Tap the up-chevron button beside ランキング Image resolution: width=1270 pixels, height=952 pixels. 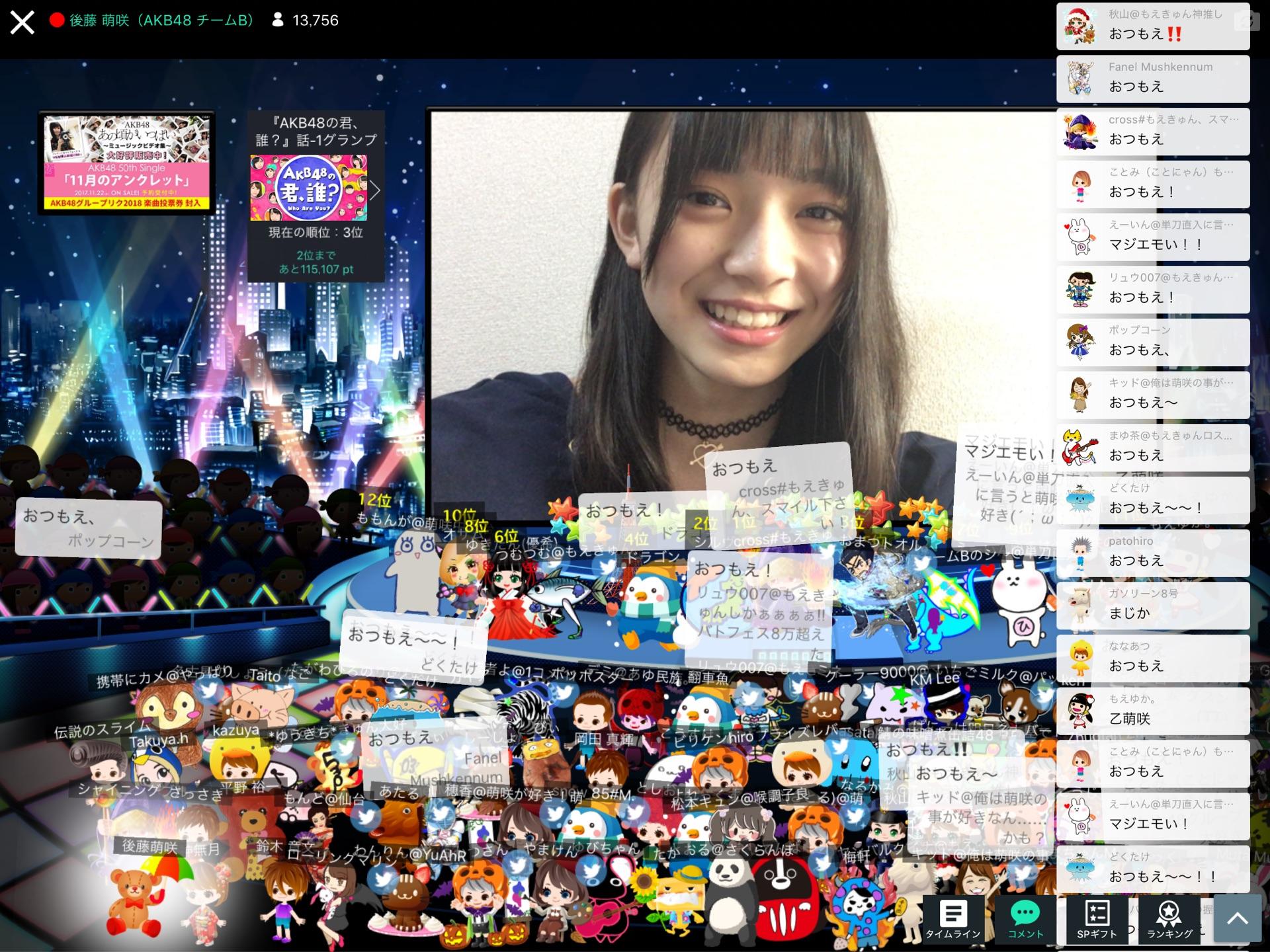(x=1237, y=918)
